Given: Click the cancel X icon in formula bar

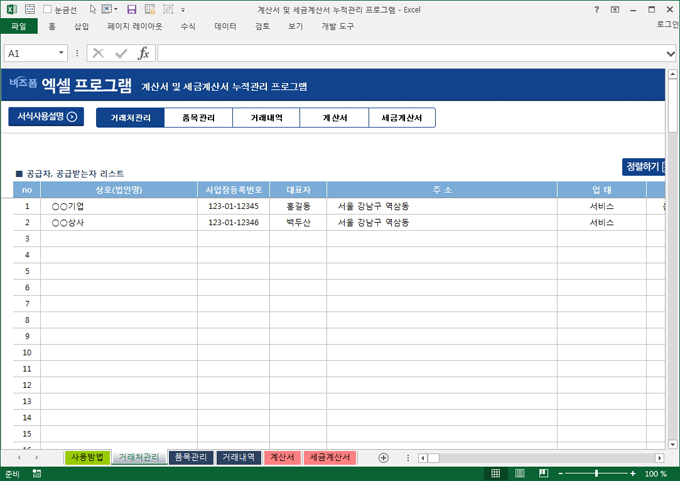Looking at the screenshot, I should coord(98,53).
